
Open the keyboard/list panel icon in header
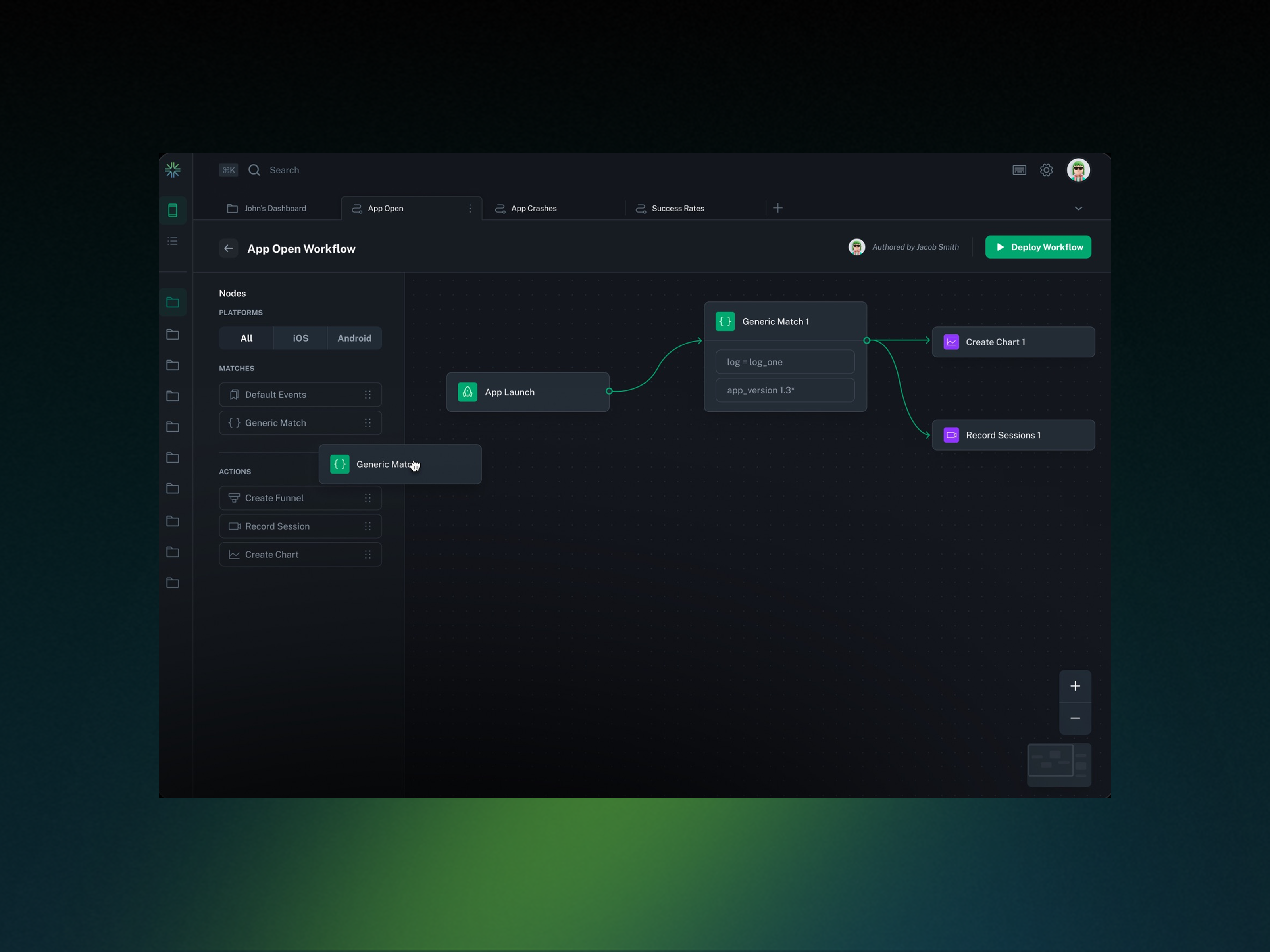pyautogui.click(x=1019, y=170)
